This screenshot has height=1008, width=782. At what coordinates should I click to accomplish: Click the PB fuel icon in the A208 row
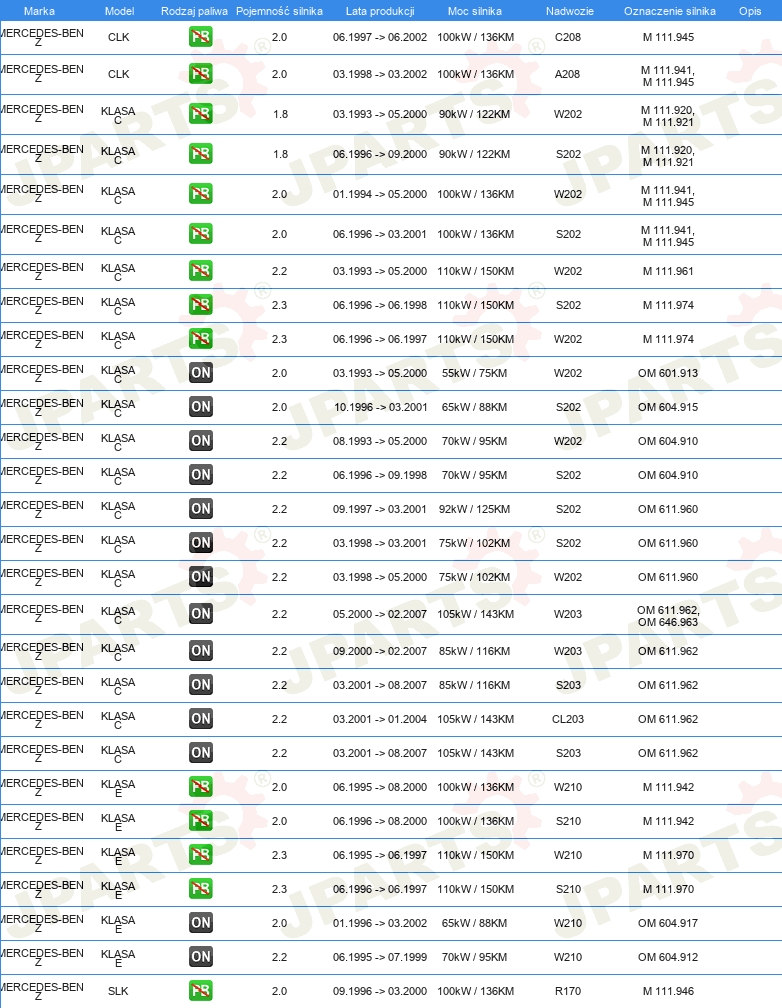tap(201, 74)
